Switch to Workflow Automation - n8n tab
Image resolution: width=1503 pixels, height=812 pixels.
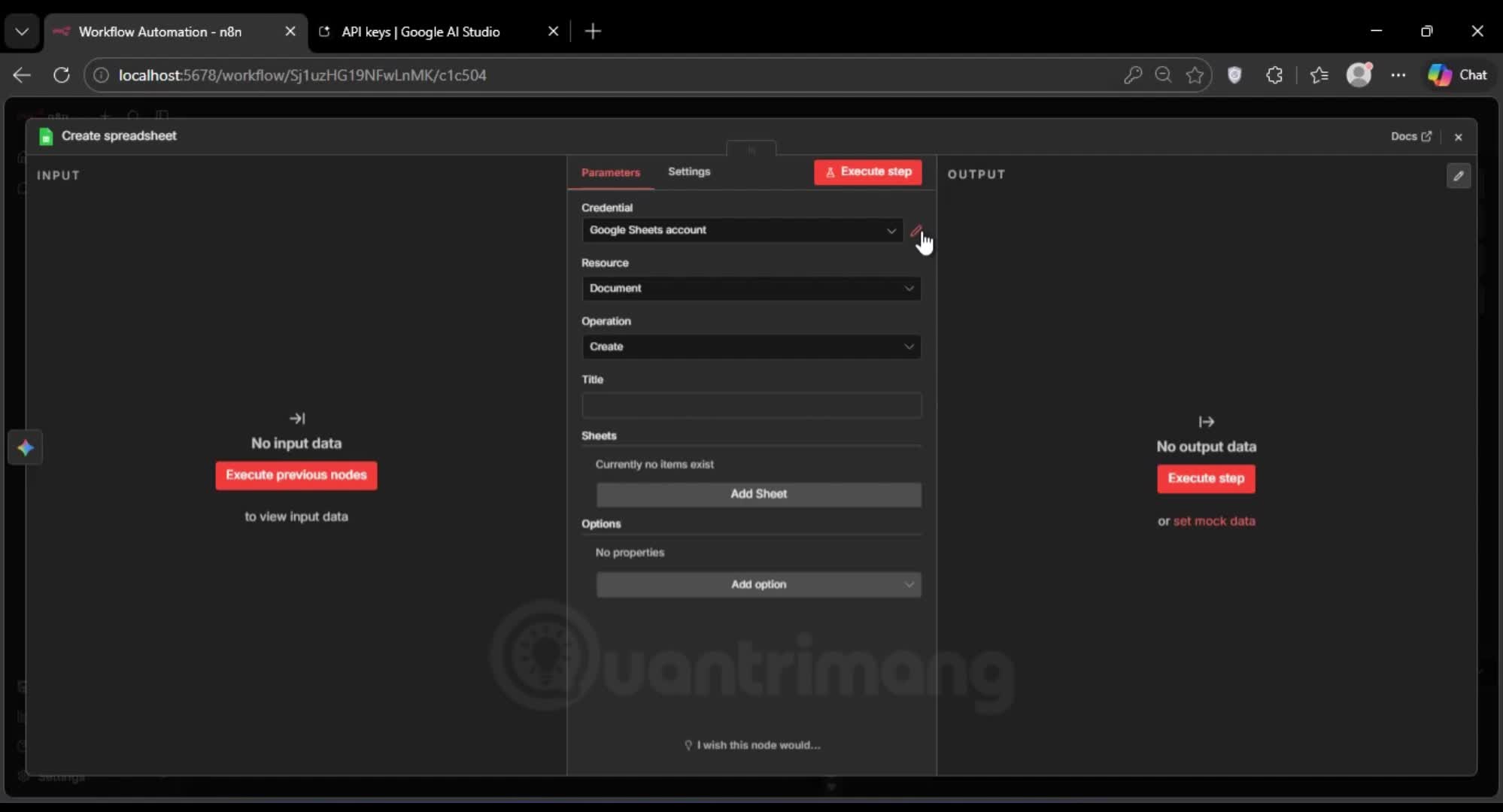pyautogui.click(x=160, y=32)
